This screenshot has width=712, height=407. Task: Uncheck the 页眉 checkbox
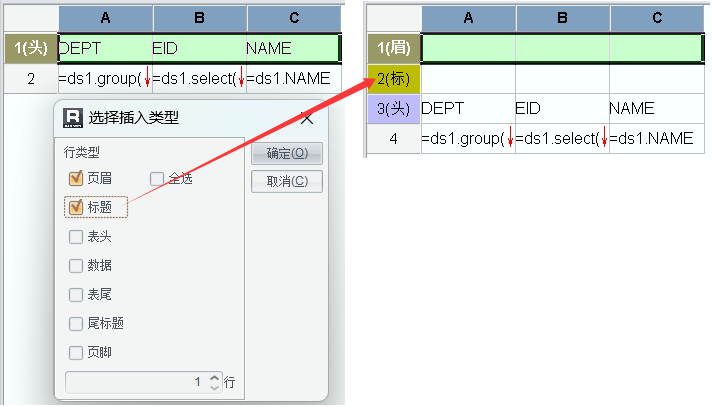pyautogui.click(x=76, y=178)
